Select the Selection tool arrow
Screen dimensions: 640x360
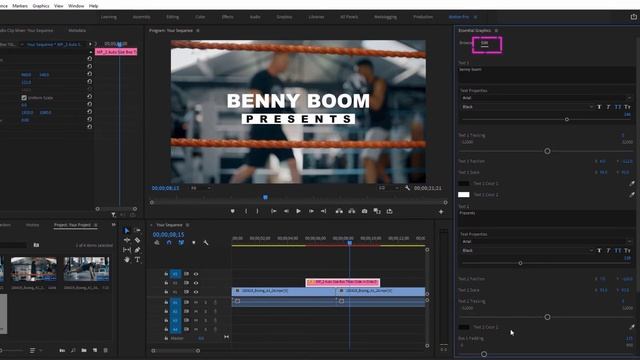(x=127, y=231)
